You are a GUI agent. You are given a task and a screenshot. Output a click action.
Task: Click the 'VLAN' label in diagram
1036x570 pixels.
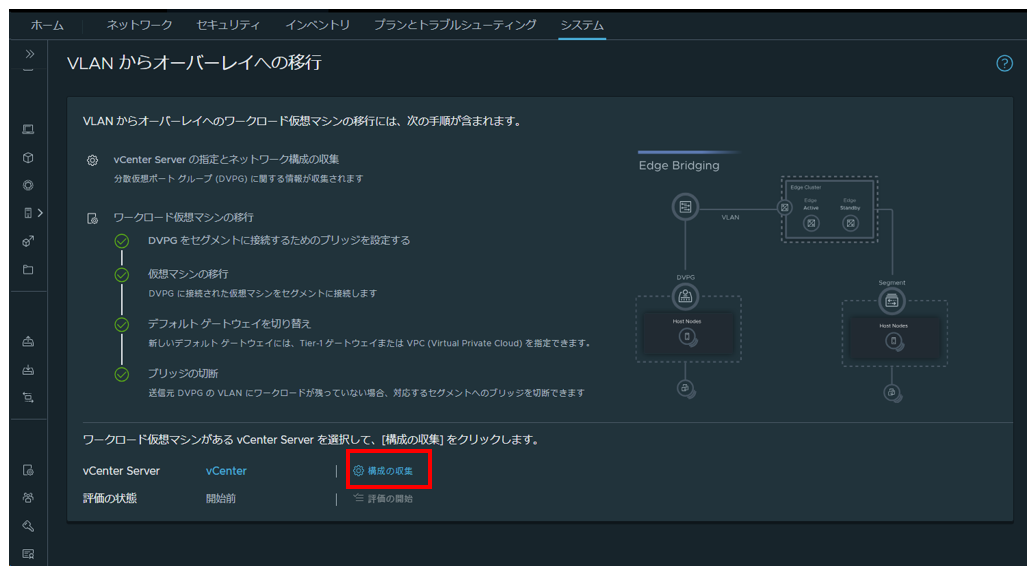(730, 217)
